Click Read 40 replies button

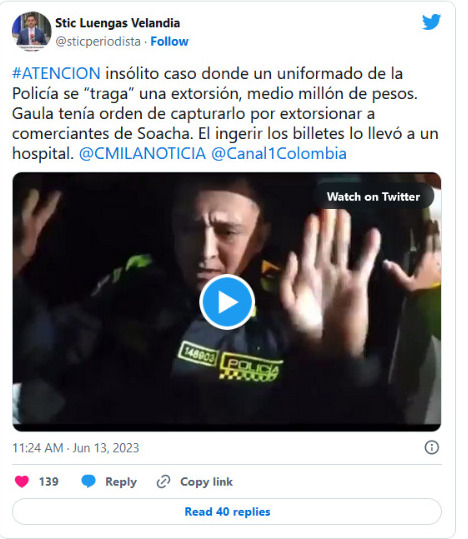(227, 512)
